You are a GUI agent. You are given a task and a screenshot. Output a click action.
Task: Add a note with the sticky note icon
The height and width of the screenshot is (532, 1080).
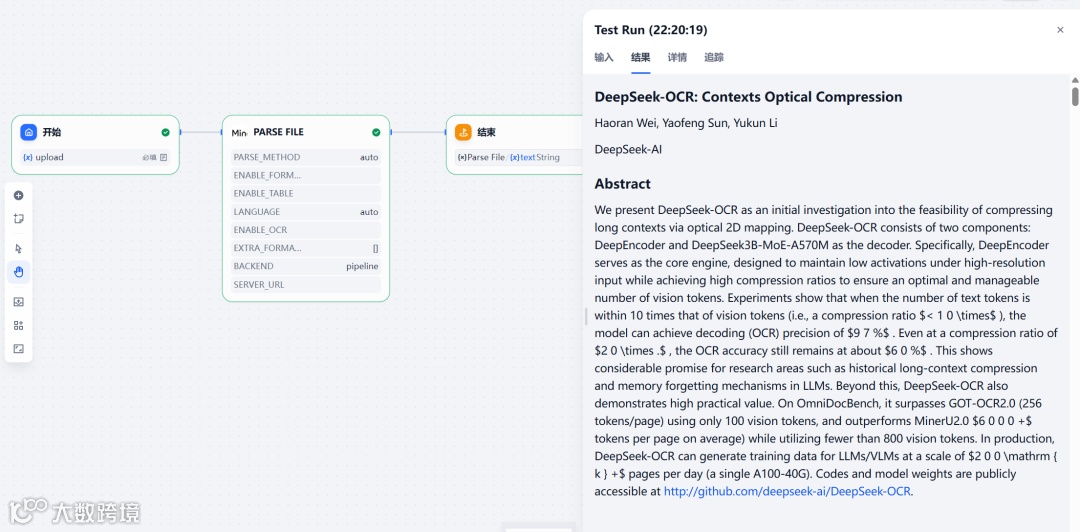(19, 219)
